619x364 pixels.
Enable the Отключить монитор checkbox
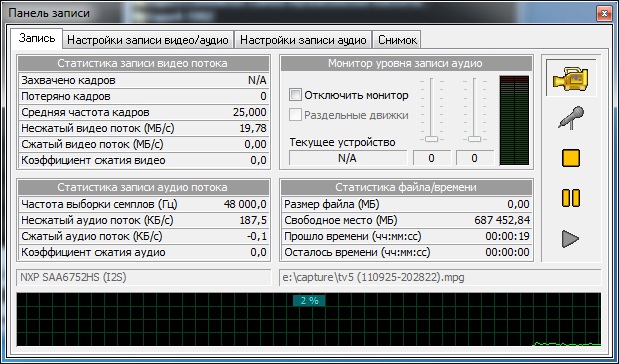click(295, 95)
